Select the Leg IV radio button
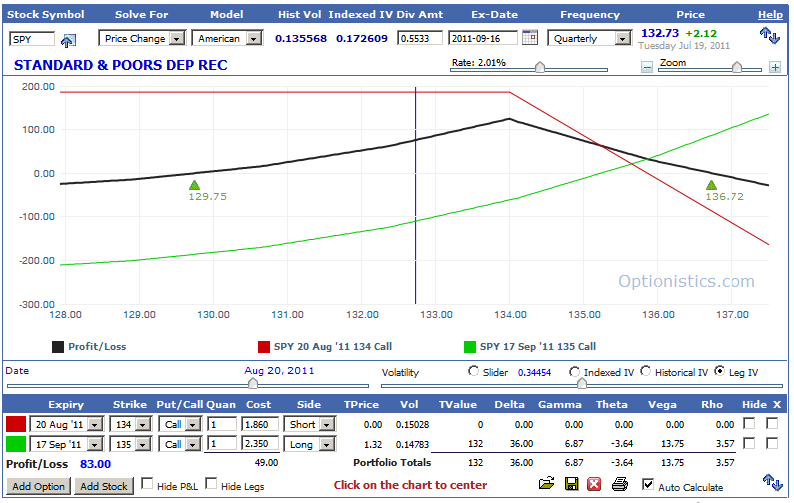Screen dimensions: 794x503 click(x=720, y=371)
